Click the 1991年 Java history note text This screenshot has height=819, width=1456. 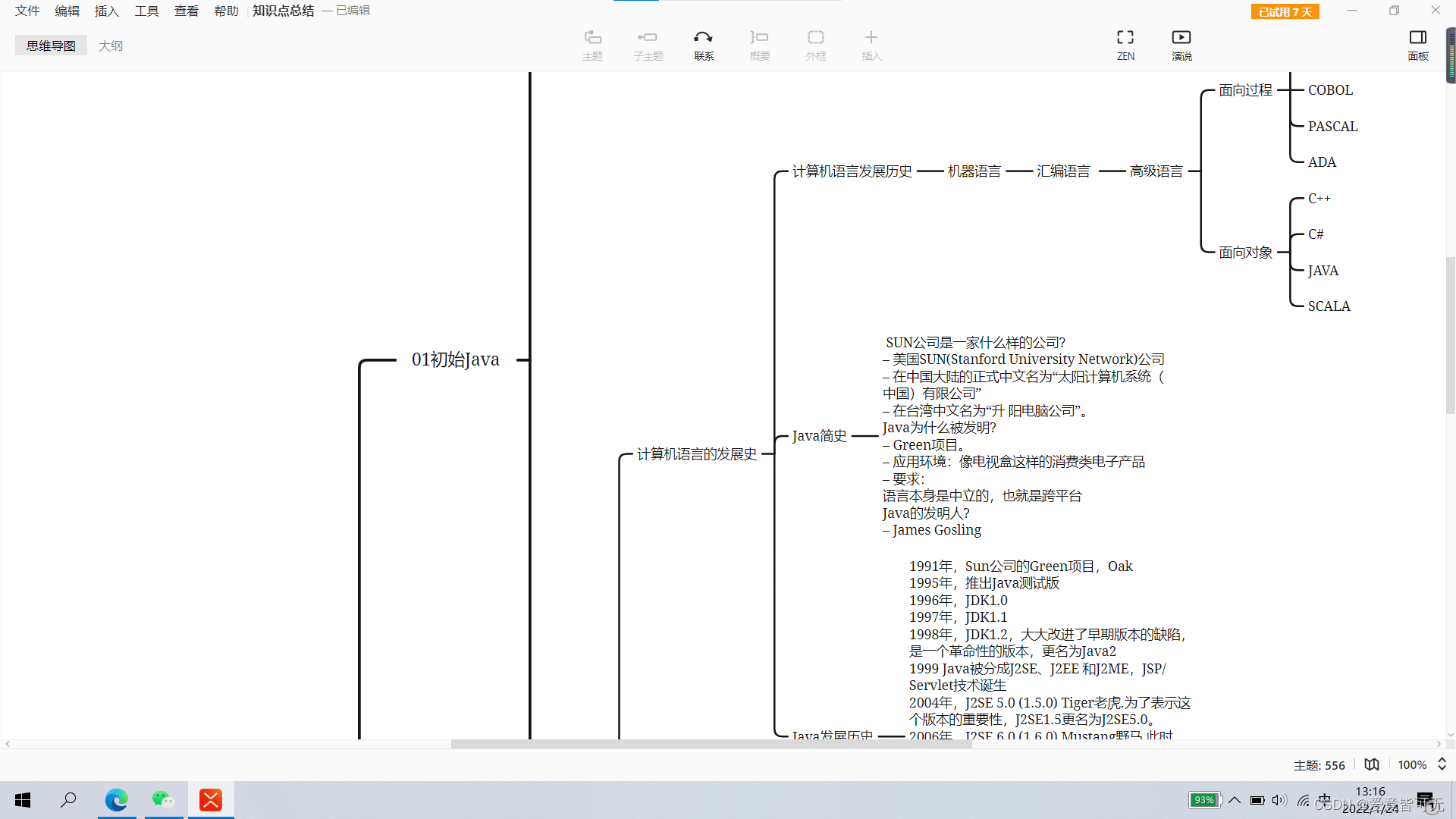coord(1050,651)
